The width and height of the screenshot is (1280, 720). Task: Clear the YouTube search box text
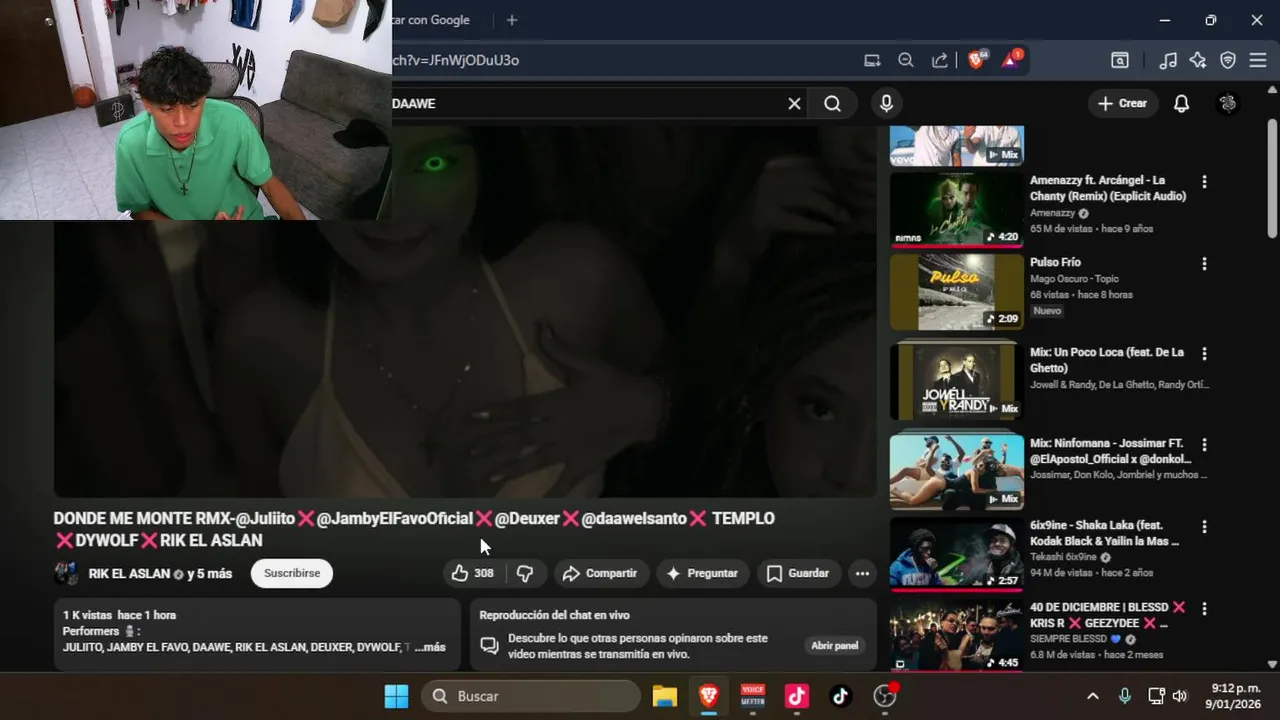tap(794, 103)
